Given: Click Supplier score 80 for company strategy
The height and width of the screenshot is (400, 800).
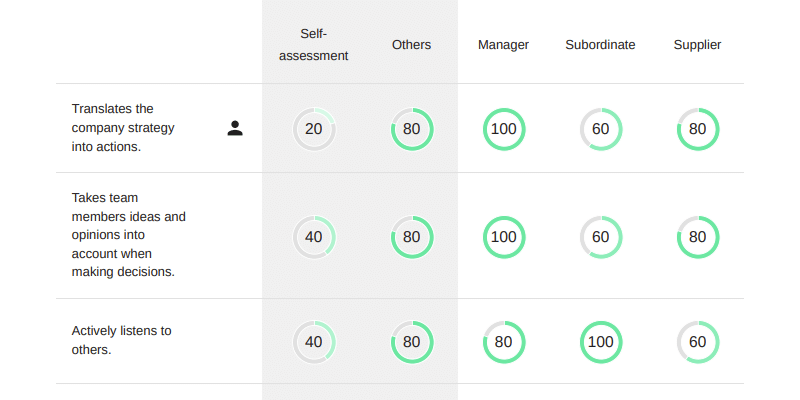Looking at the screenshot, I should point(698,129).
